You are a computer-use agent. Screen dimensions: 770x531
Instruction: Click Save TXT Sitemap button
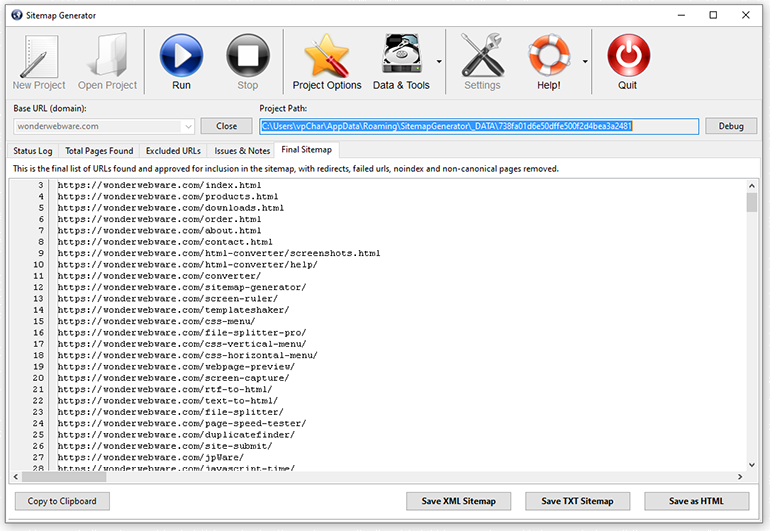[x=578, y=501]
